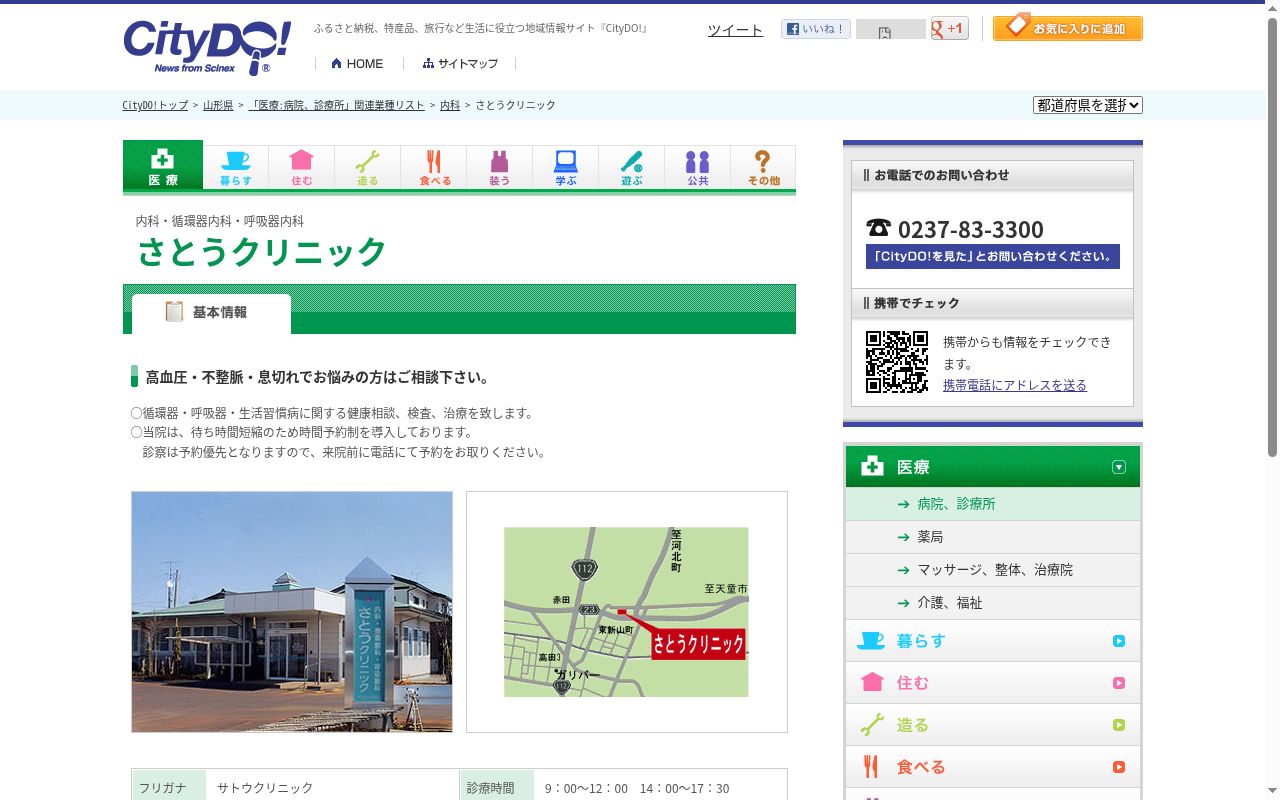Click 山形県 breadcrumb link
The height and width of the screenshot is (800, 1280).
[x=218, y=105]
